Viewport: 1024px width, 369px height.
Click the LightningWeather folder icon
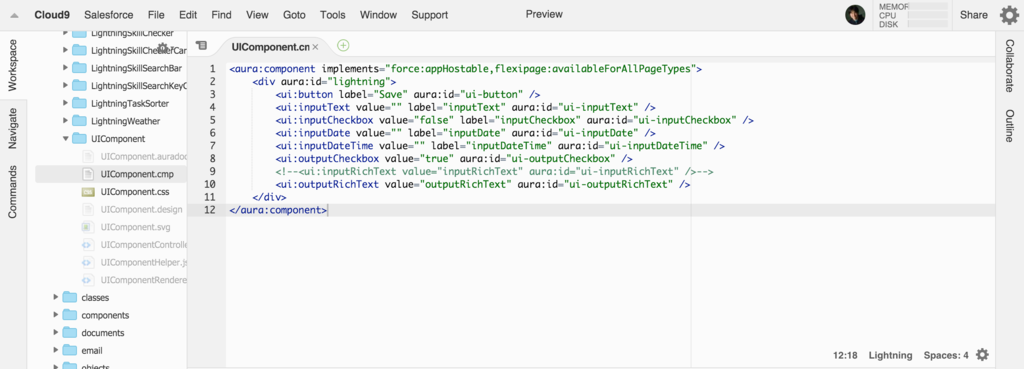79,121
